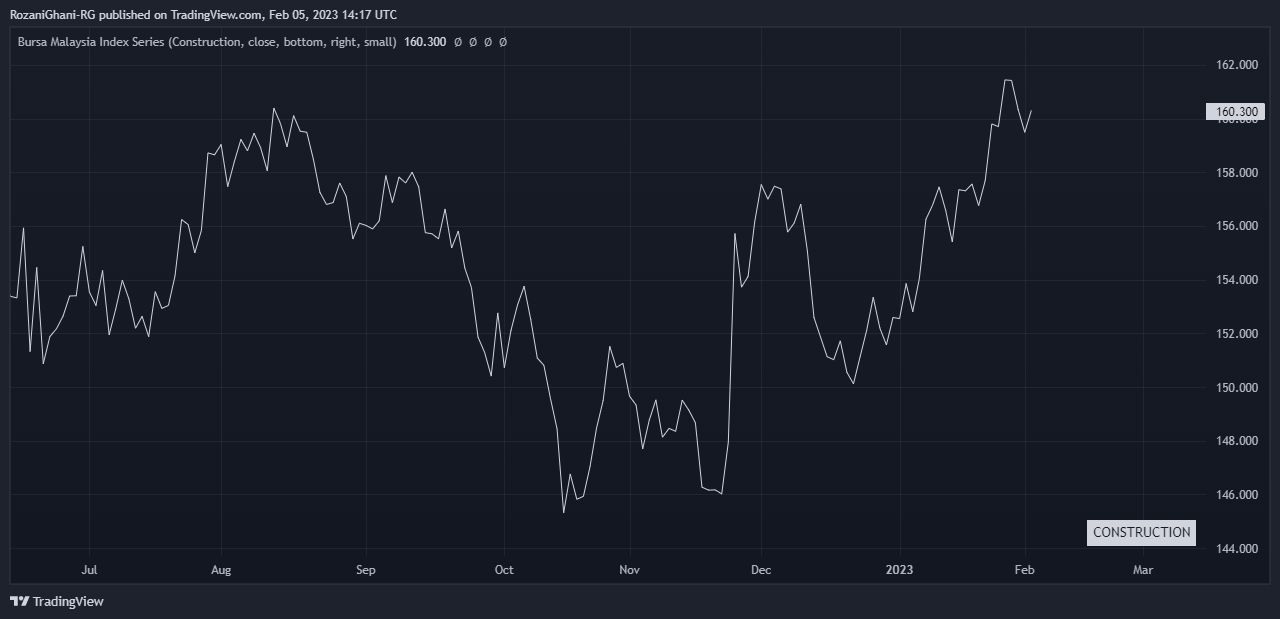
Task: Click the 2023 time axis label
Action: click(x=900, y=570)
